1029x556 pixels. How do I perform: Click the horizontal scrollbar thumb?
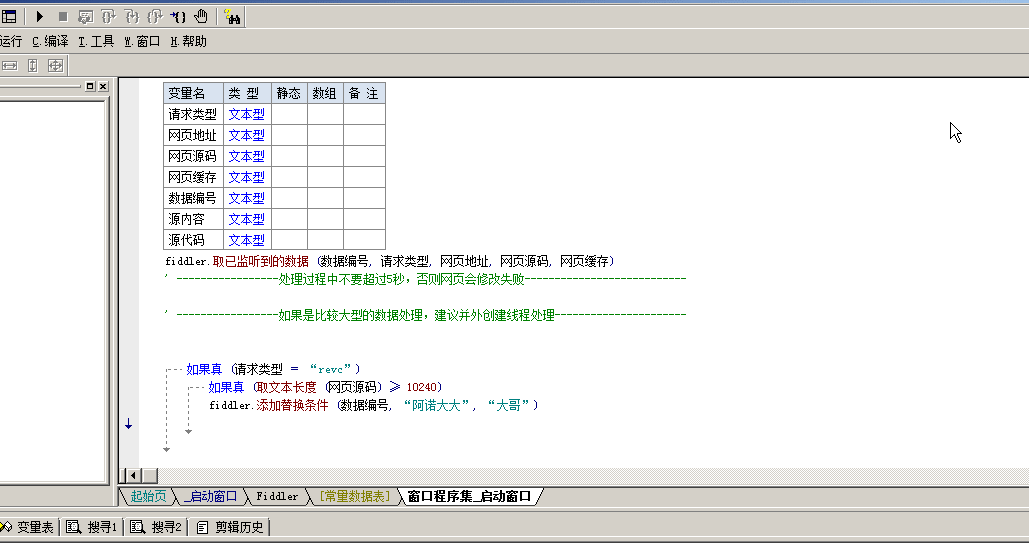[150, 475]
